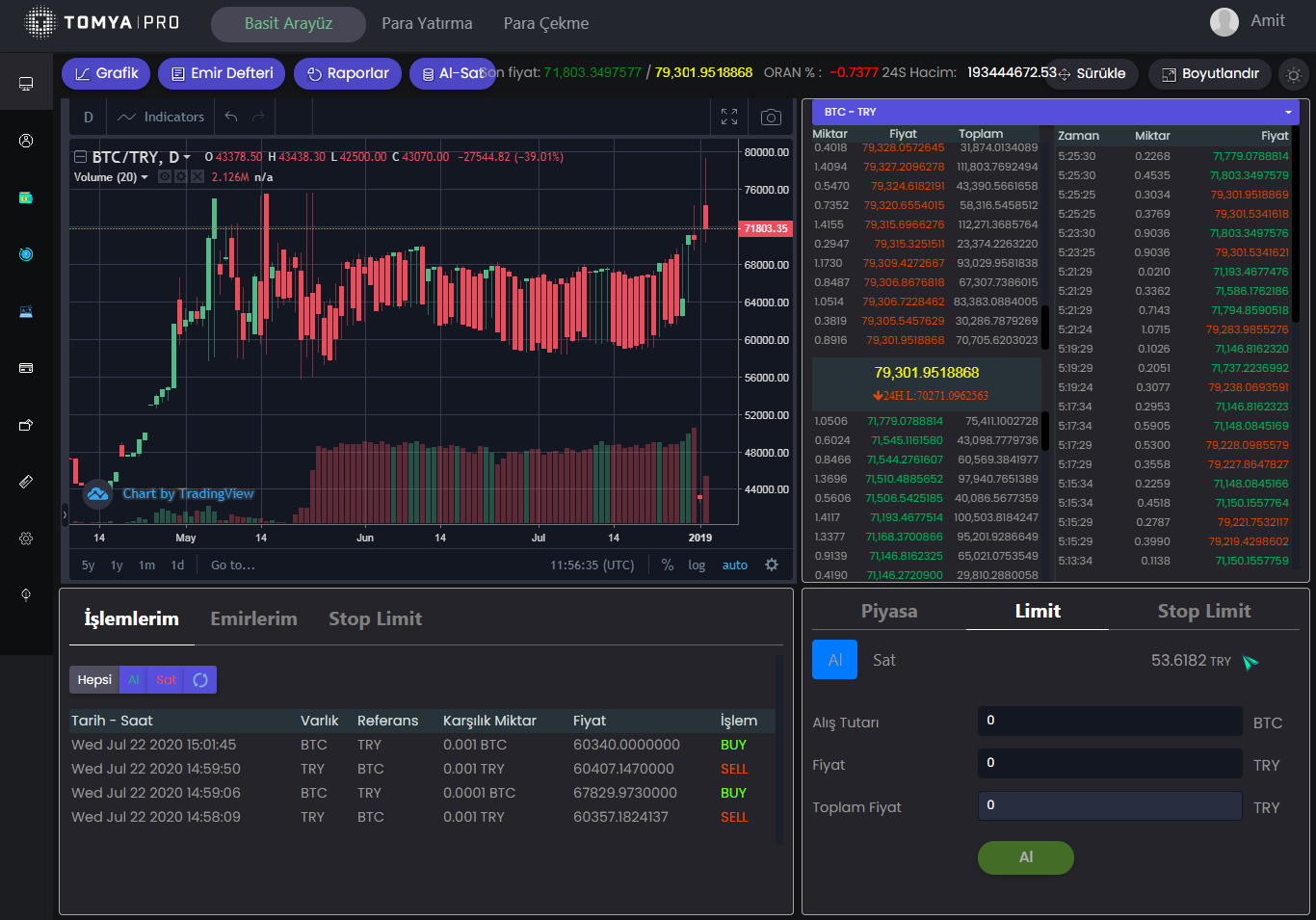Toggle auto scale on the chart
The height and width of the screenshot is (920, 1316).
point(735,565)
